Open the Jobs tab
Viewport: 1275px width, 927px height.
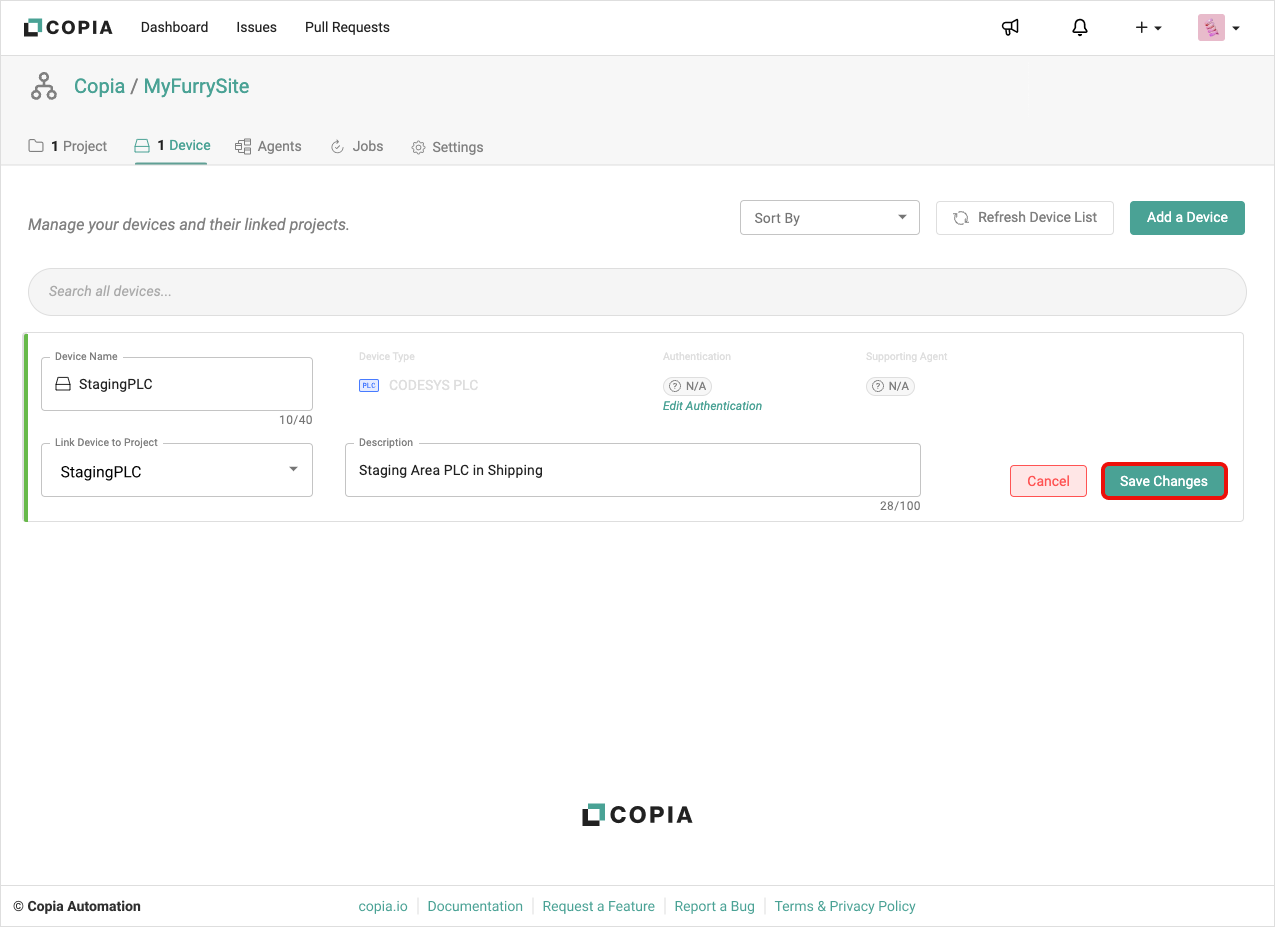[357, 146]
